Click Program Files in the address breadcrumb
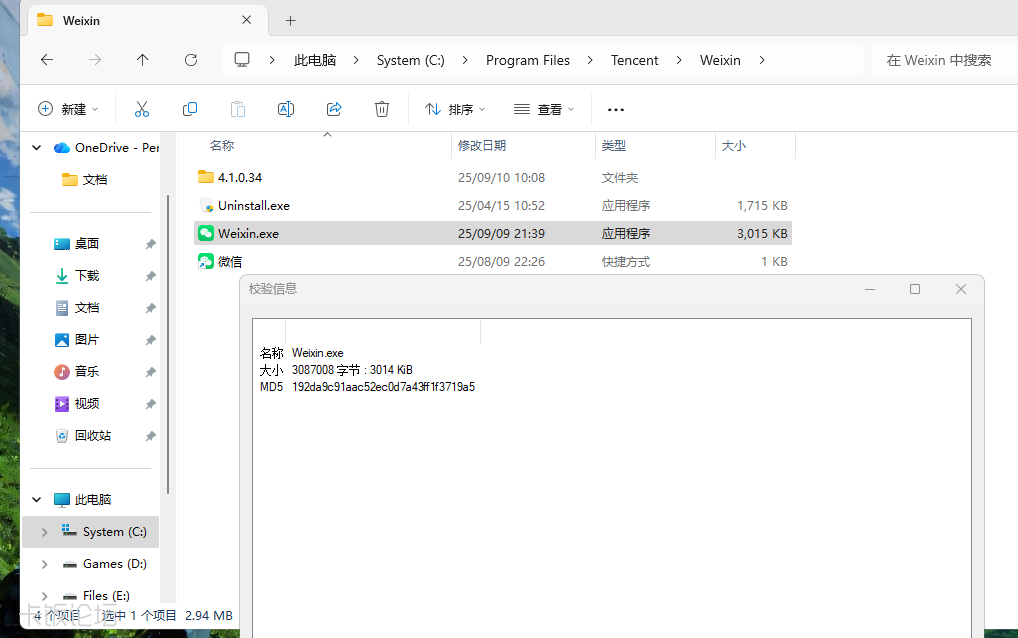Screen dimensions: 1018x638 point(527,60)
